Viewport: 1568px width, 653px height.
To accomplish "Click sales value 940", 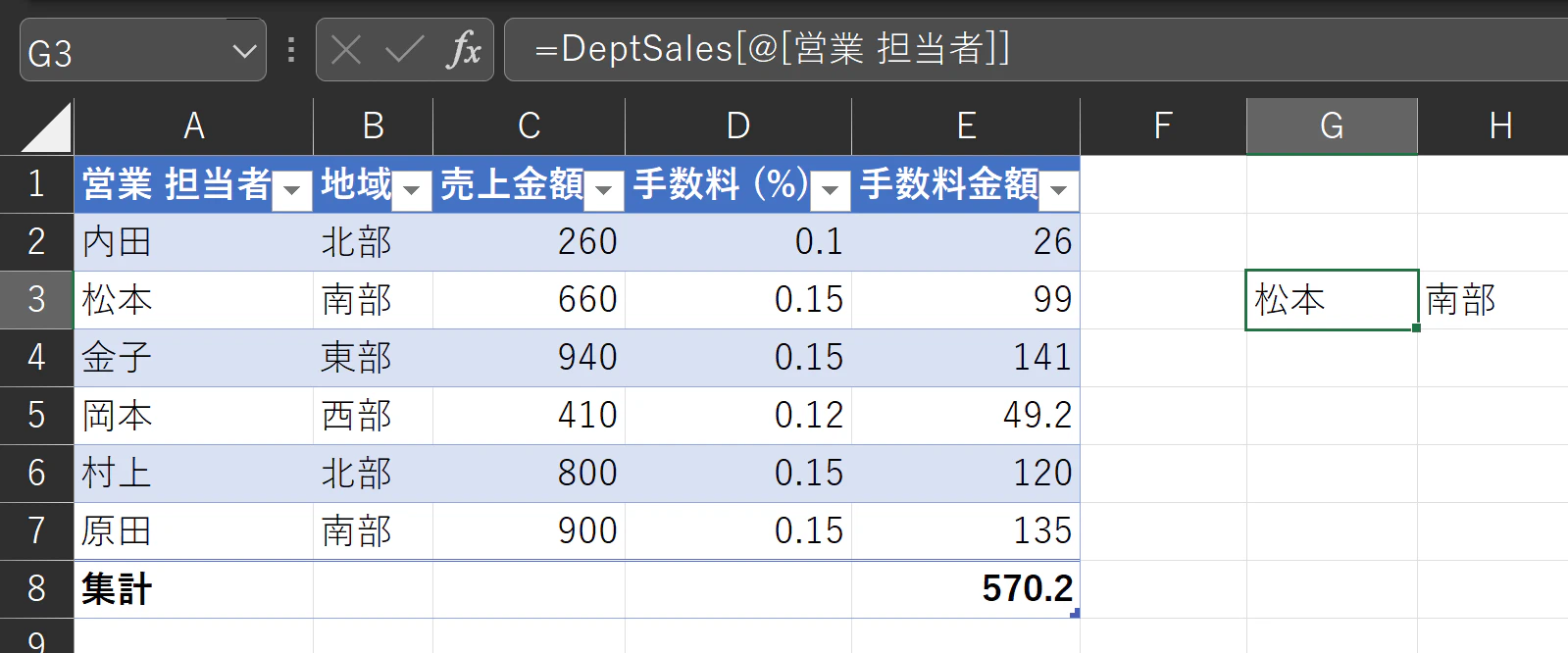I will [x=529, y=358].
